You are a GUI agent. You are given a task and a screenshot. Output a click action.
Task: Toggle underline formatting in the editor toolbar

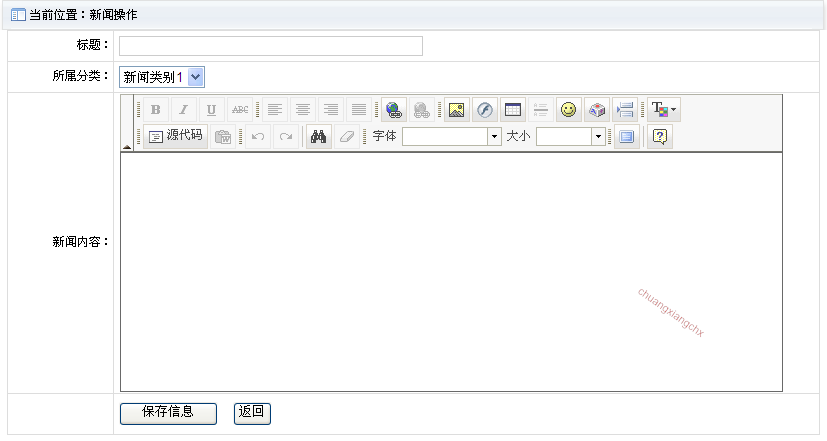(x=211, y=109)
